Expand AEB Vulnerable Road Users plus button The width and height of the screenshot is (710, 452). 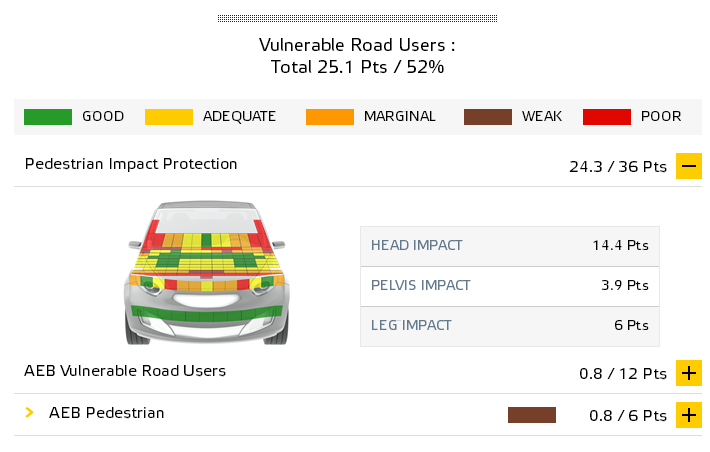point(689,373)
